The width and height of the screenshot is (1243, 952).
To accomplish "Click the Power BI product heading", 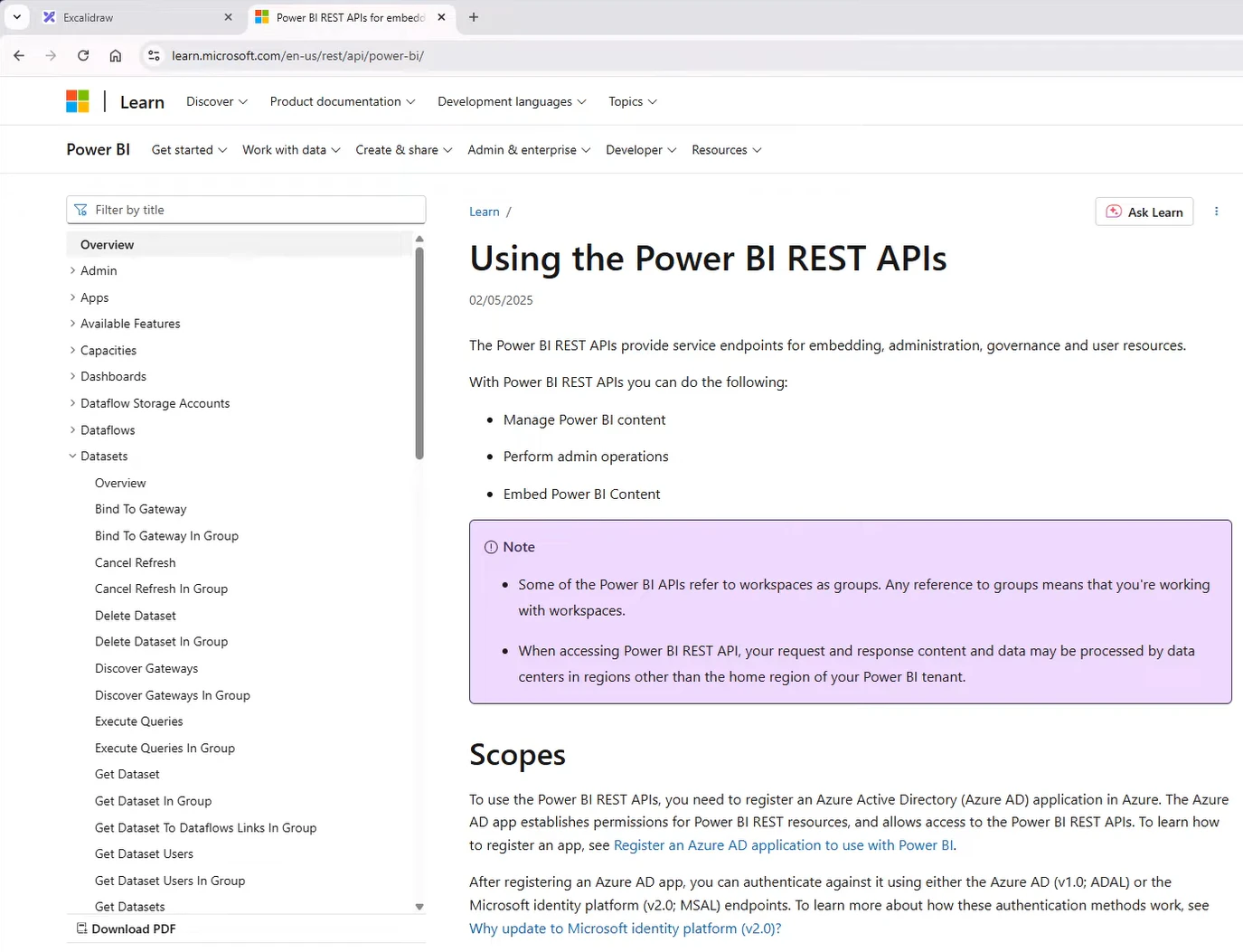I will pyautogui.click(x=98, y=150).
